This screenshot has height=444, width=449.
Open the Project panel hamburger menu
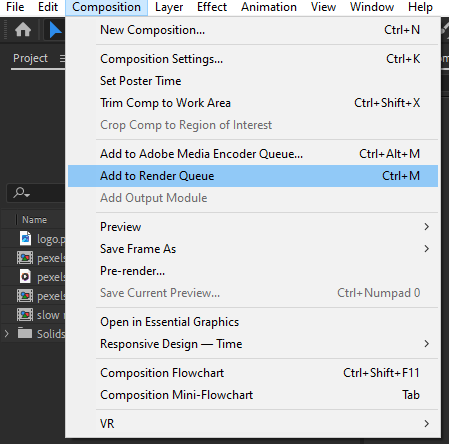(x=62, y=59)
